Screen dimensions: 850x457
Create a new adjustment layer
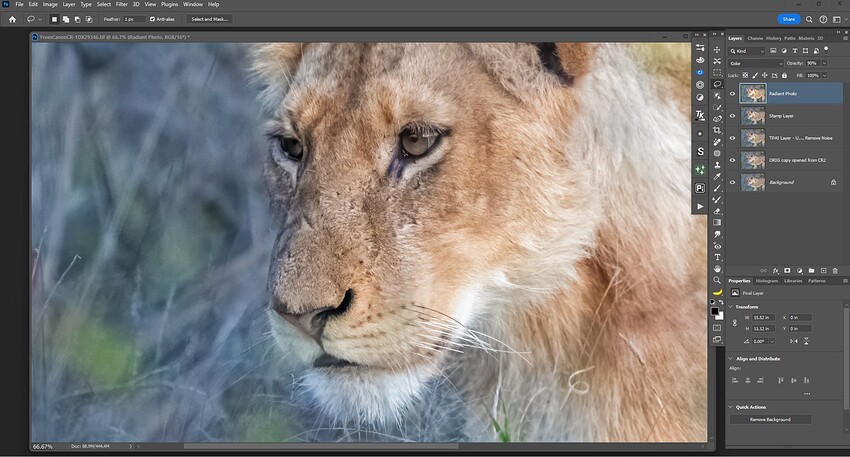pos(799,271)
